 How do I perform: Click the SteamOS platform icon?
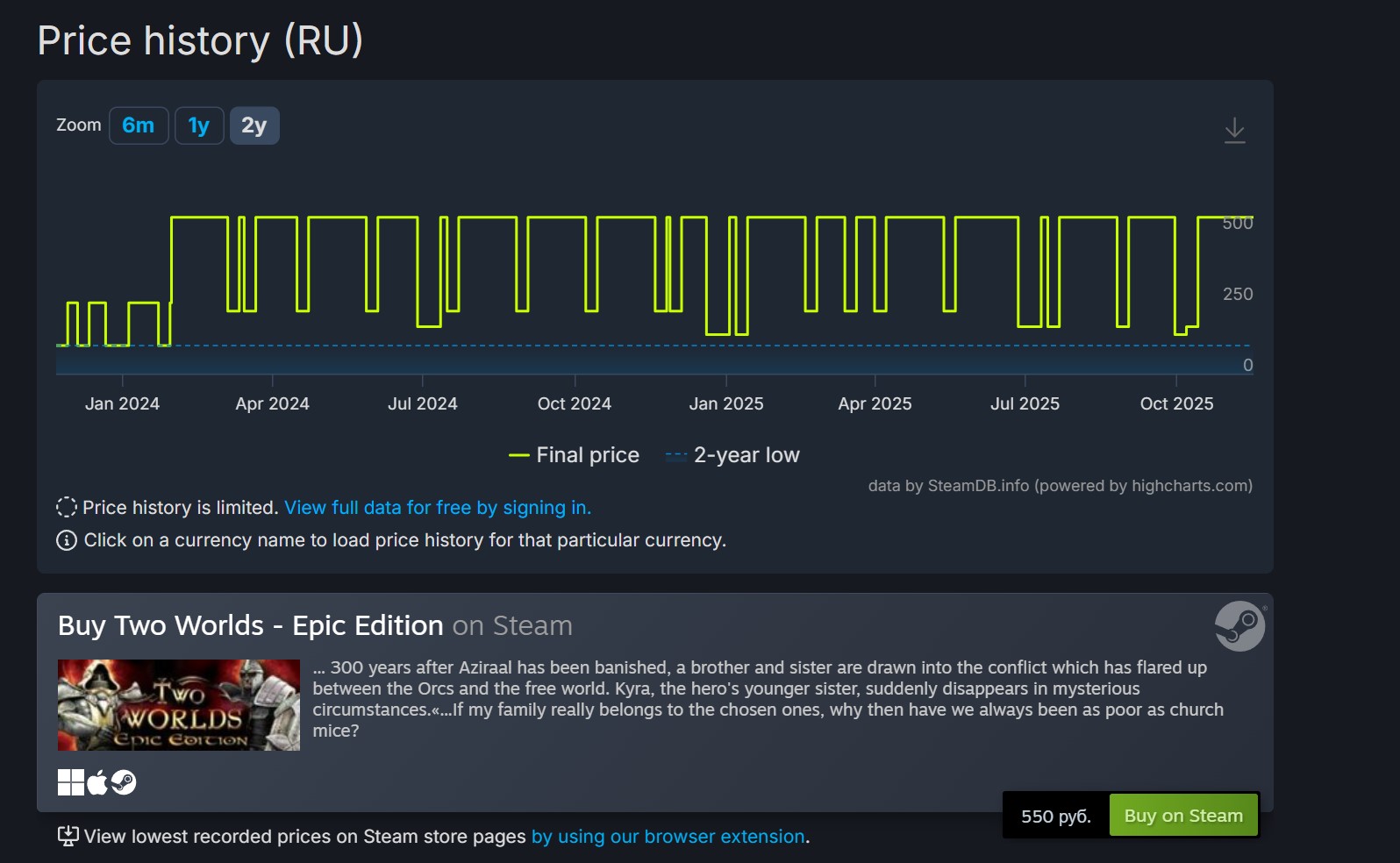pyautogui.click(x=124, y=782)
